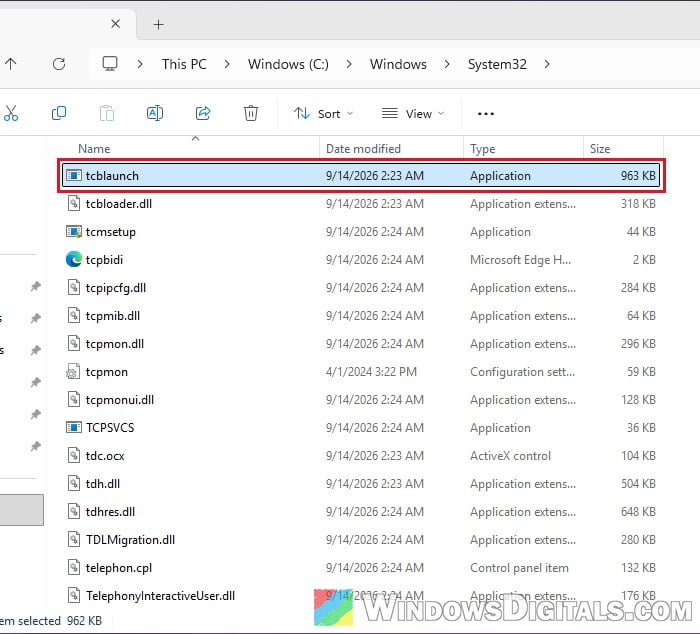
Task: Click the tdc.ocx file icon
Action: [x=74, y=455]
